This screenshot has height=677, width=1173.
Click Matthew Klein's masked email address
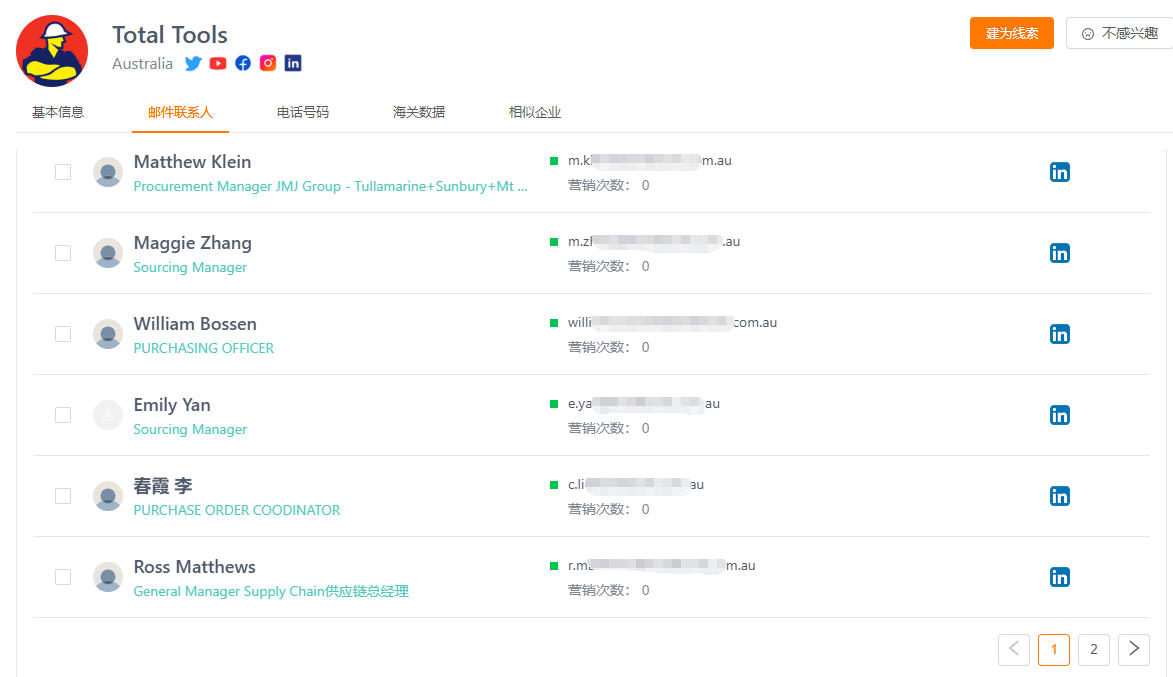point(649,161)
